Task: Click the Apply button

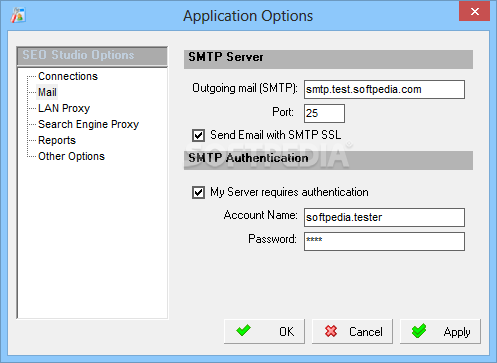Action: point(440,331)
